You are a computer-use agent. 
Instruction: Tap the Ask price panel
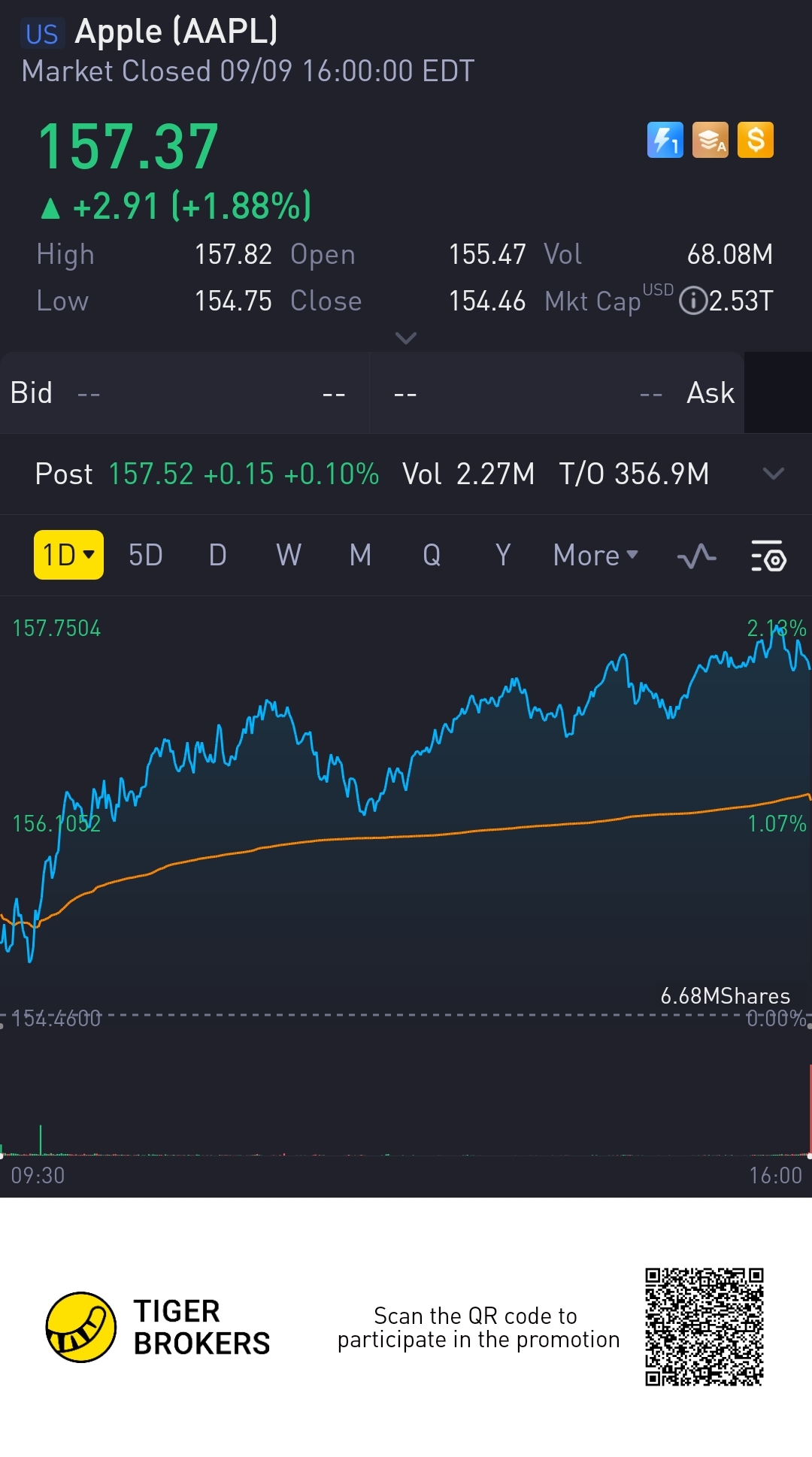(x=556, y=393)
